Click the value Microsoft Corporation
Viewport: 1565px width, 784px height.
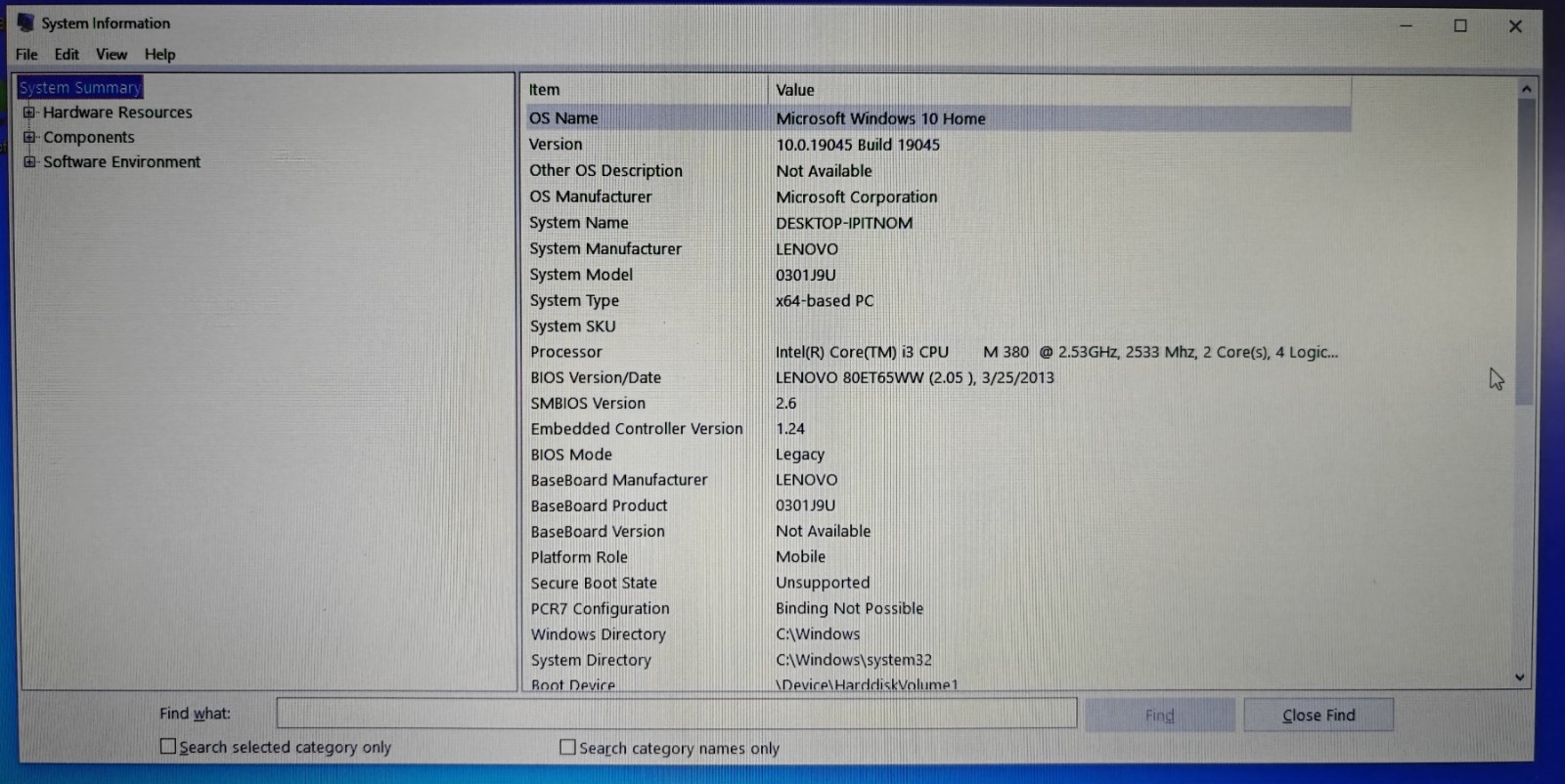(x=857, y=196)
